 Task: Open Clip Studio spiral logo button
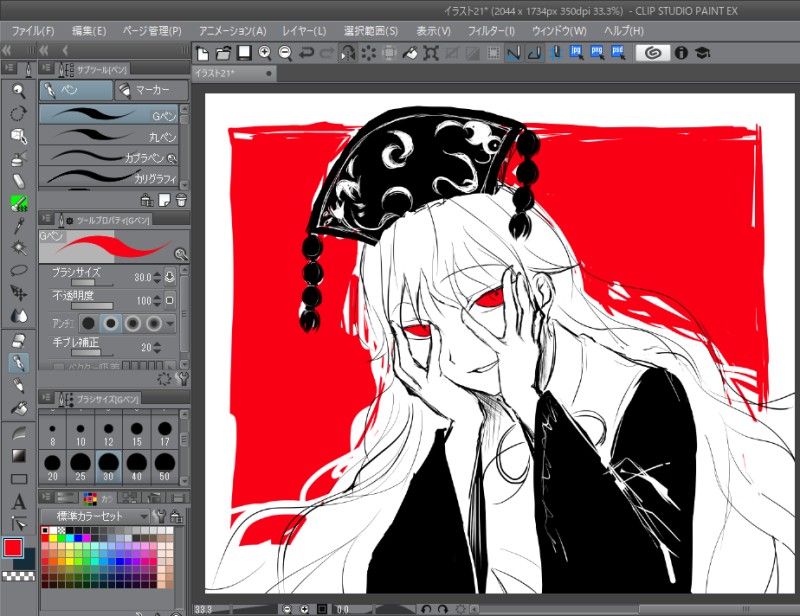coord(653,53)
